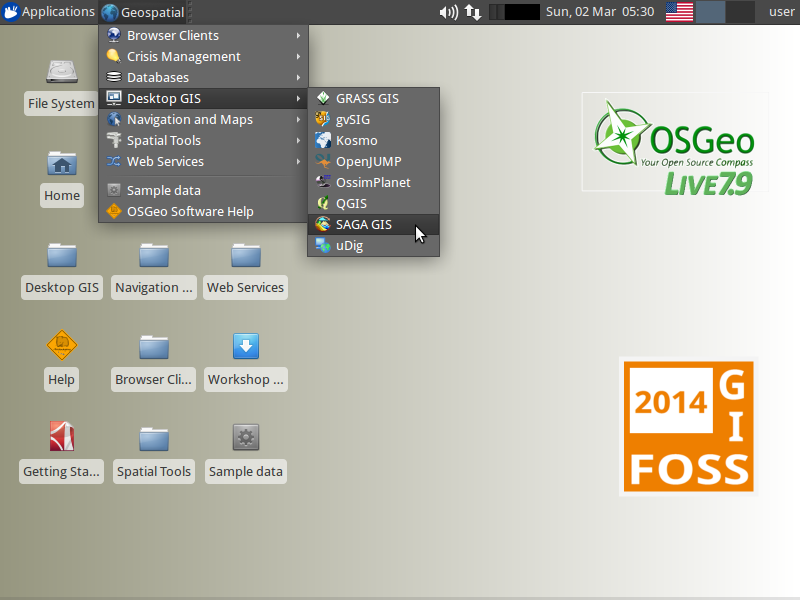Screen dimensions: 800x600
Task: Click the OpenJUMP kangaroo icon
Action: click(x=322, y=161)
